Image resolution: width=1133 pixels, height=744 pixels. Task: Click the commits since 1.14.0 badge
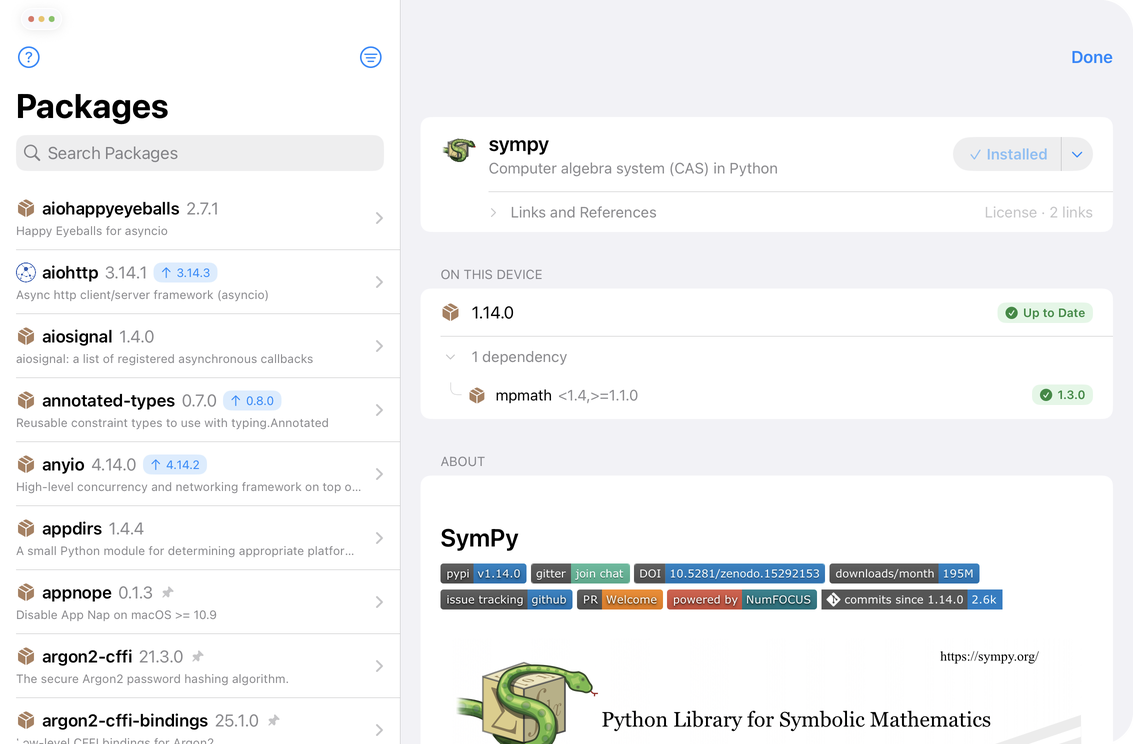point(912,600)
